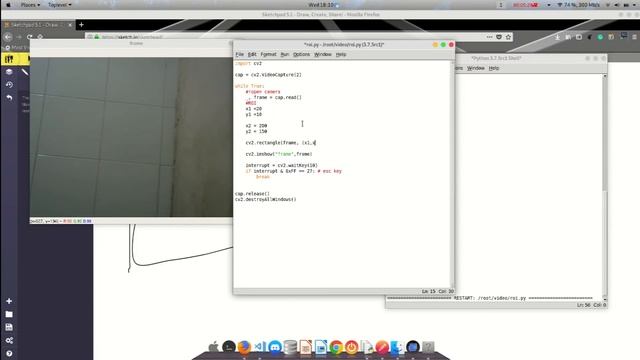Click the volume icon in top bar
The width and height of the screenshot is (640, 360).
(x=617, y=5)
